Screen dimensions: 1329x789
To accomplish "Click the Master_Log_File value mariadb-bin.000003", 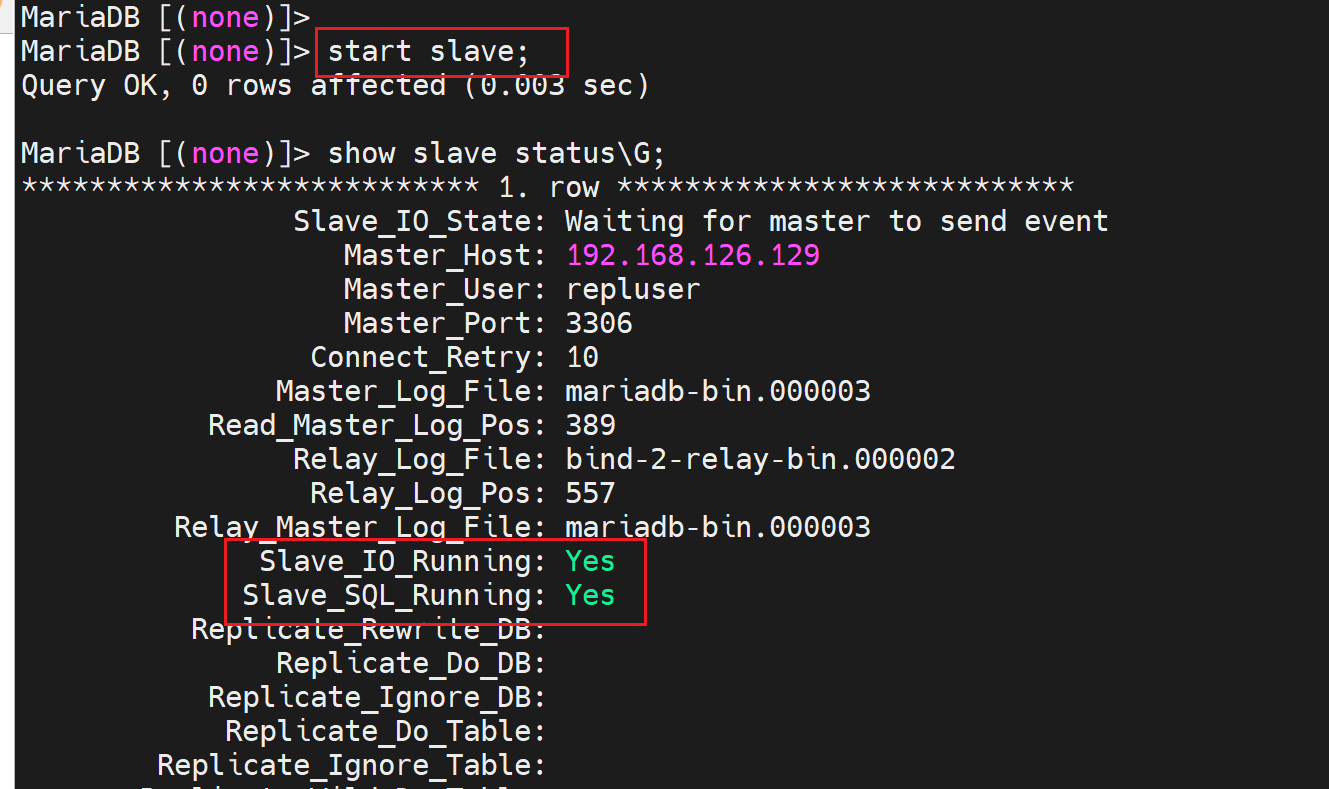I will (718, 391).
